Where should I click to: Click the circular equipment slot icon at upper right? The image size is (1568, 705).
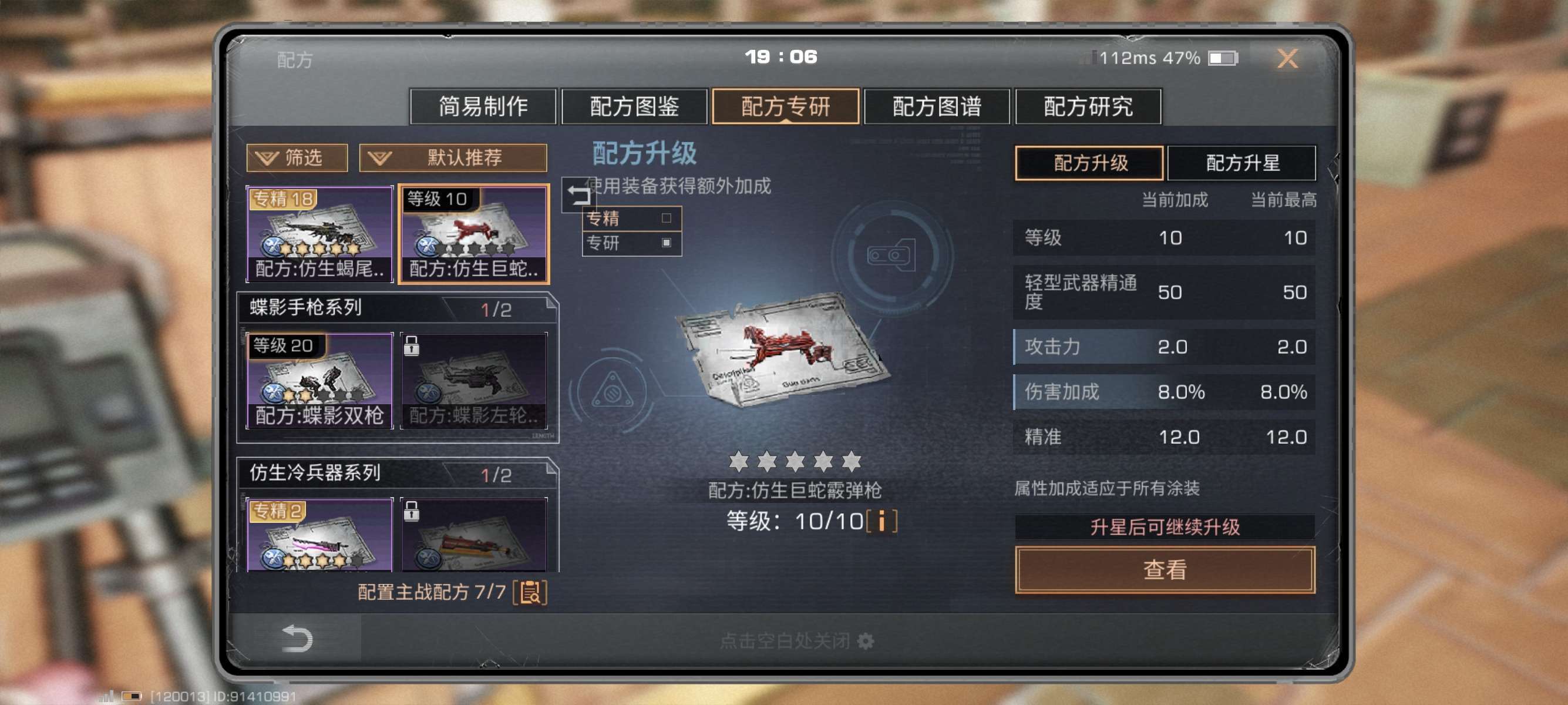[891, 255]
